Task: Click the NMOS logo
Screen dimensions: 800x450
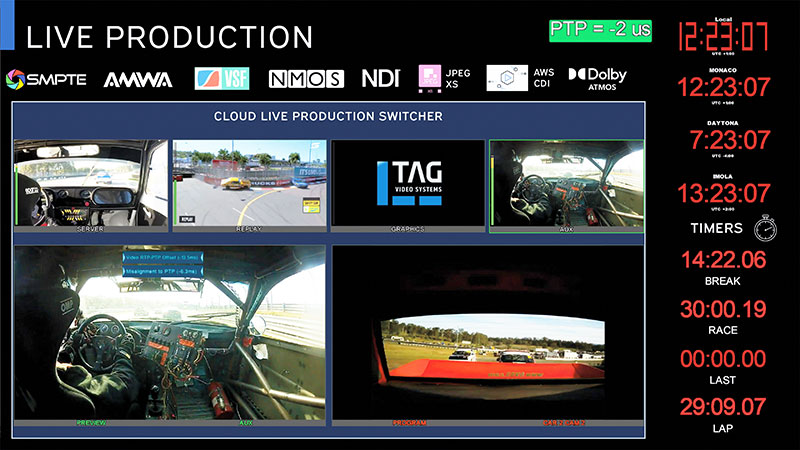Action: coord(306,79)
